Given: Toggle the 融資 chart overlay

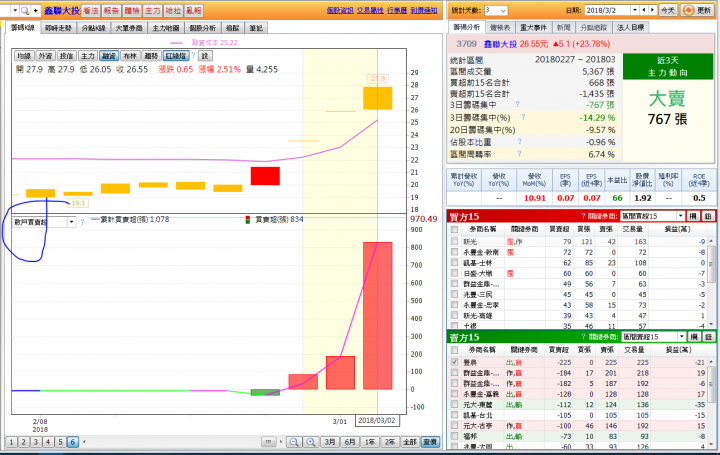Looking at the screenshot, I should tap(109, 56).
